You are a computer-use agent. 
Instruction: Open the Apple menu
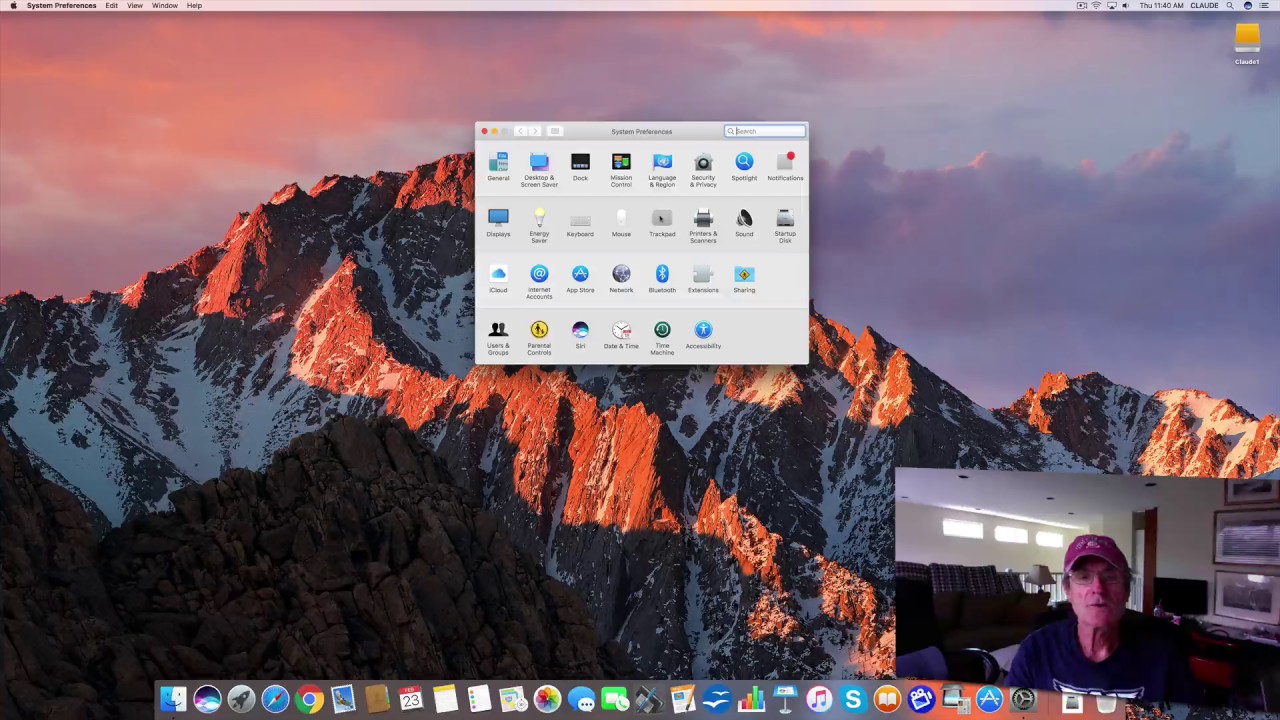[x=12, y=6]
